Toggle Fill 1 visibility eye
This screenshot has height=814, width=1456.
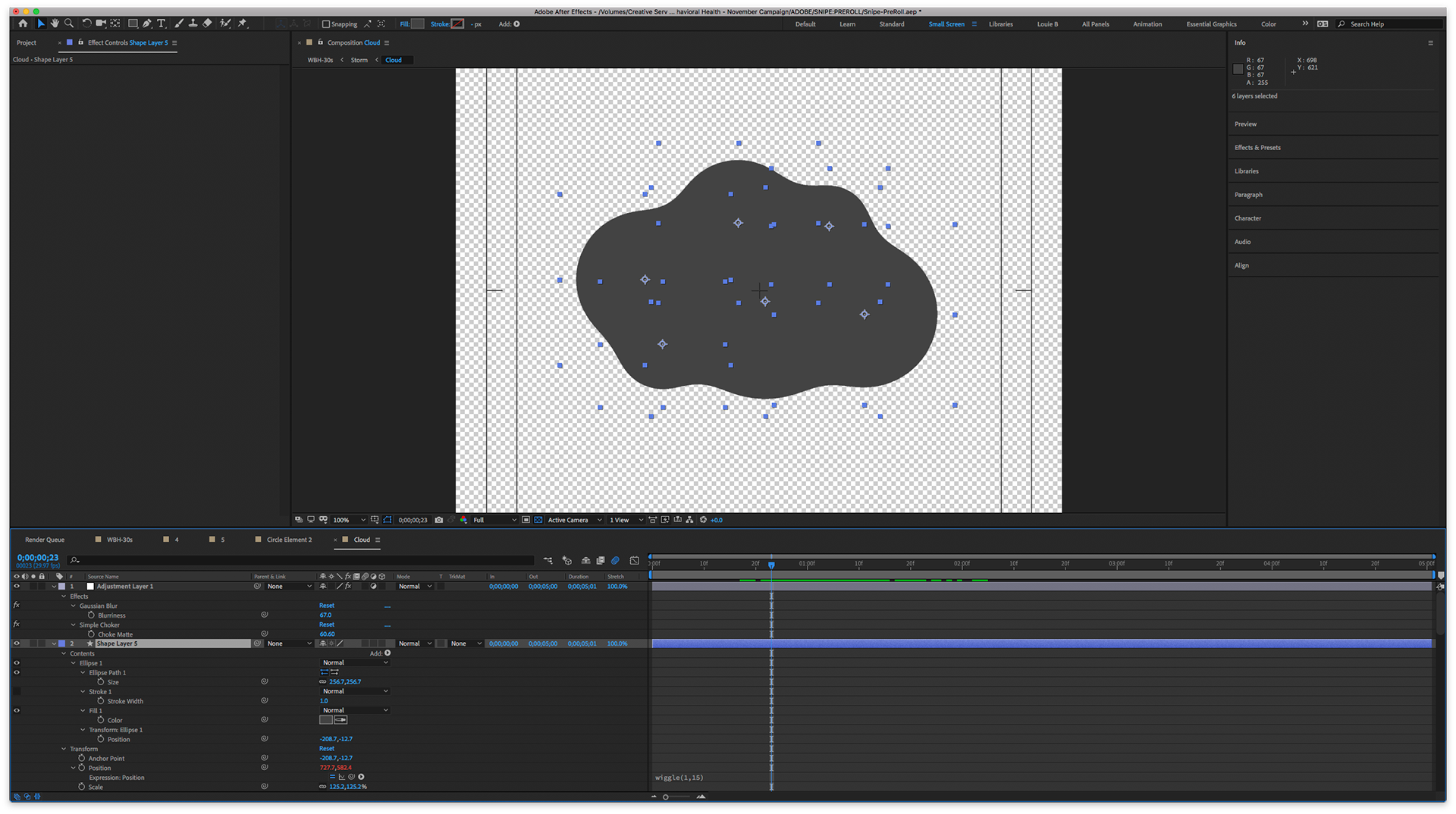17,711
